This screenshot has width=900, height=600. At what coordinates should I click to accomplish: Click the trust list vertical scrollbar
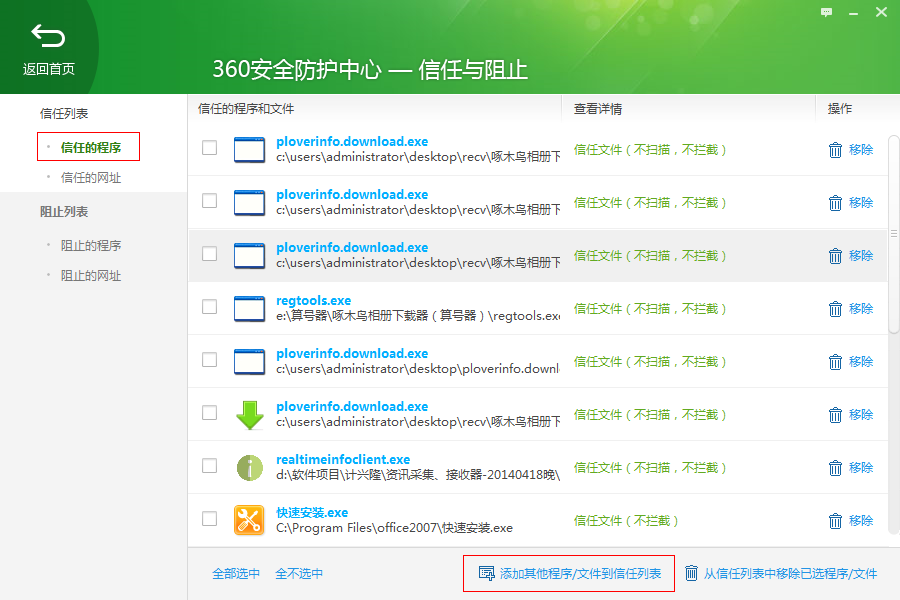(894, 234)
